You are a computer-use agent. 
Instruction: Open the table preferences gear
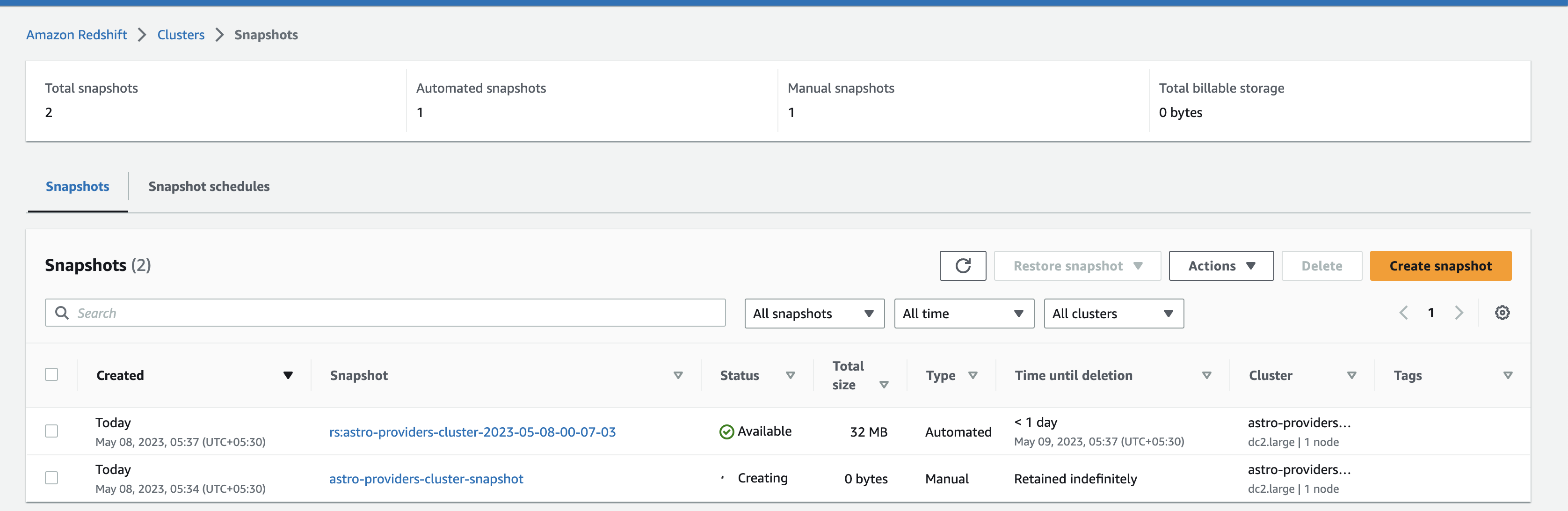1502,313
